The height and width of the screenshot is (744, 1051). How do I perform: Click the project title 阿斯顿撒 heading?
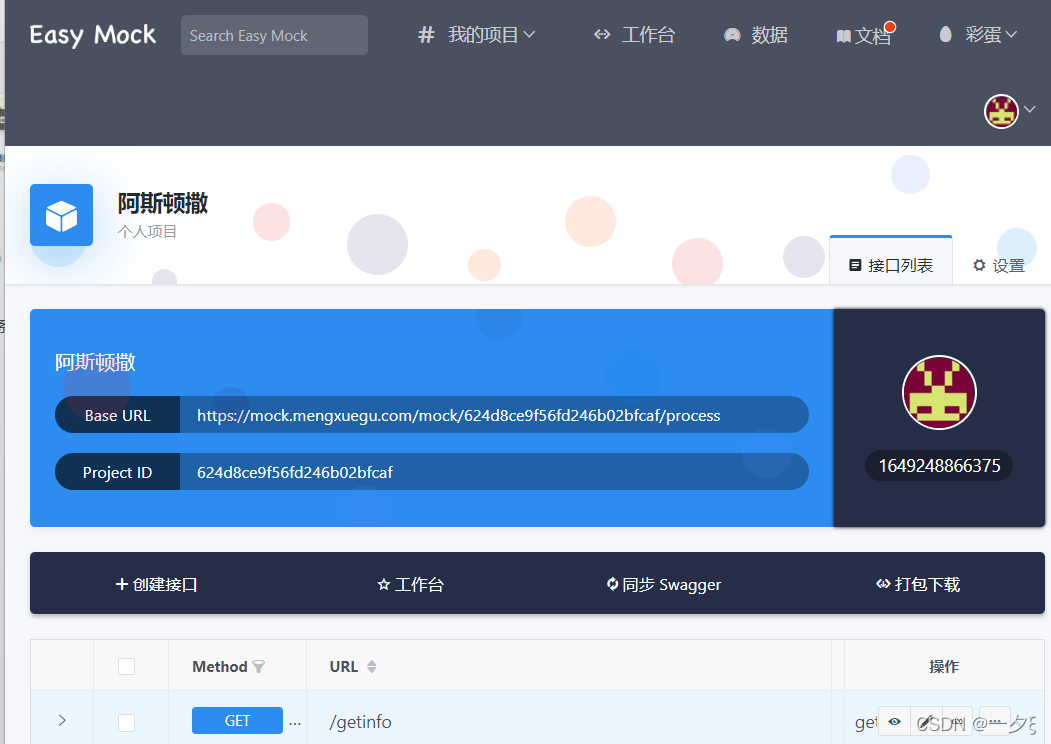pos(163,203)
